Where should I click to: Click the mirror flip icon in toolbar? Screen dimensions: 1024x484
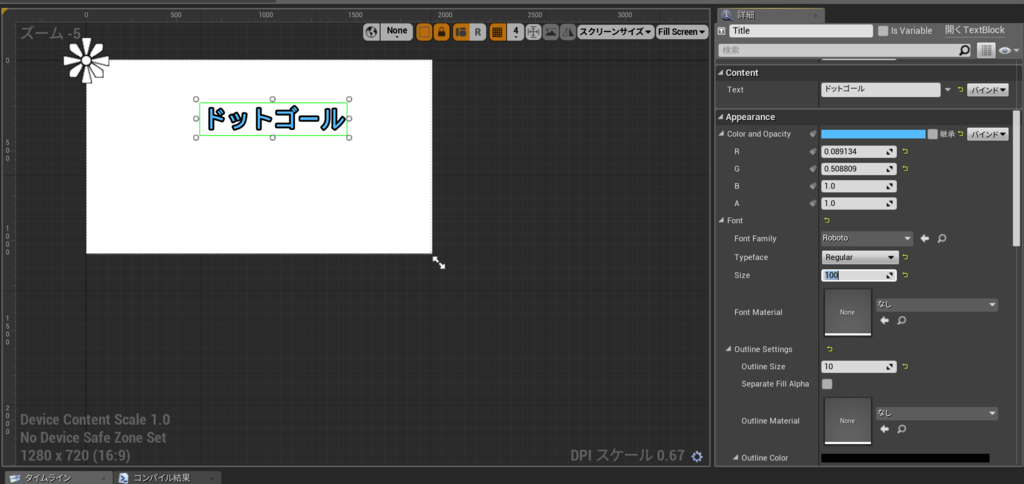point(568,32)
